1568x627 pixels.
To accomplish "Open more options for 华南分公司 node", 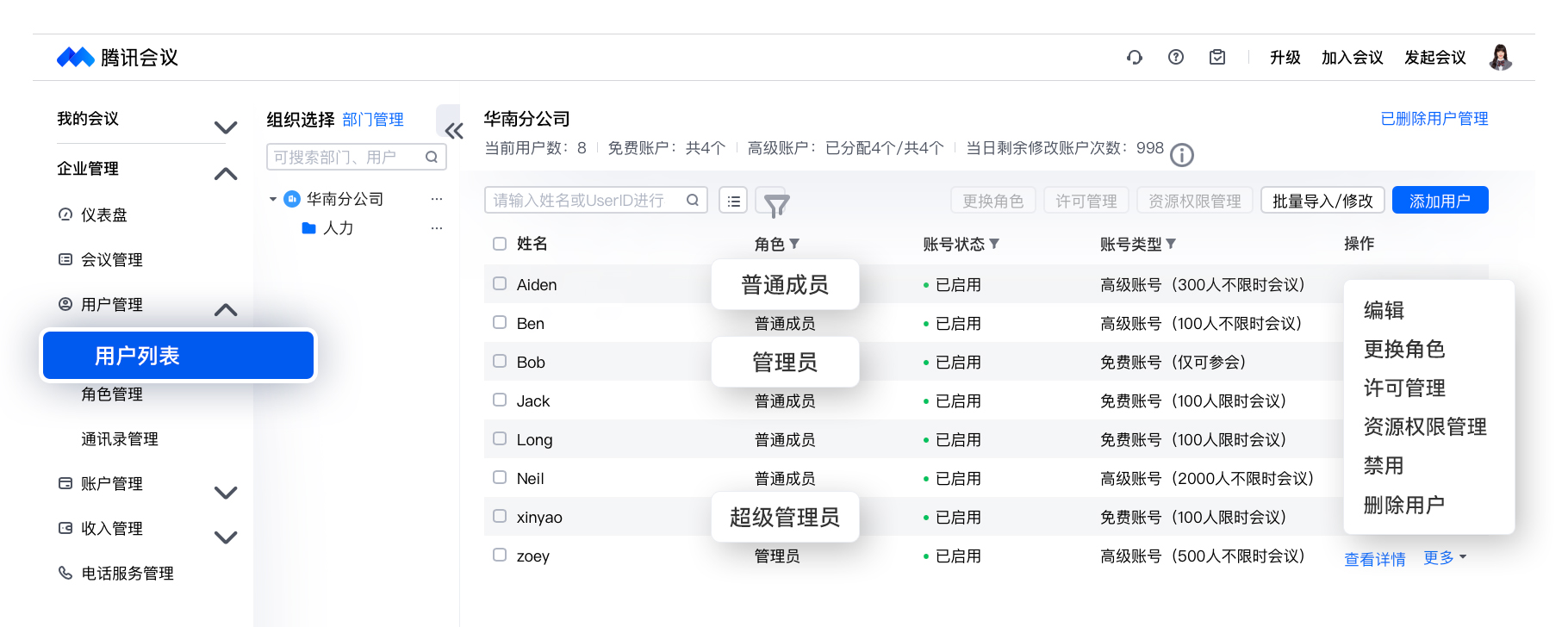I will 437,199.
